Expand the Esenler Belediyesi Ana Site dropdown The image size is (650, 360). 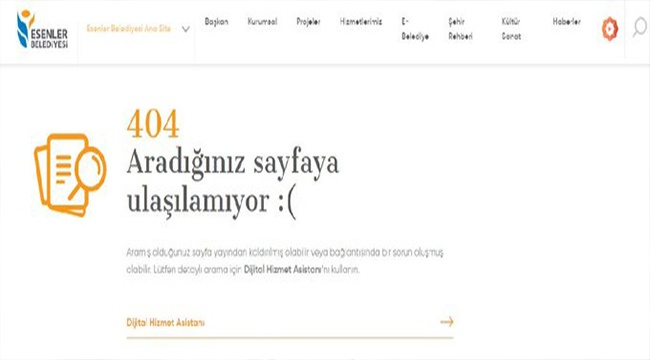[138, 29]
